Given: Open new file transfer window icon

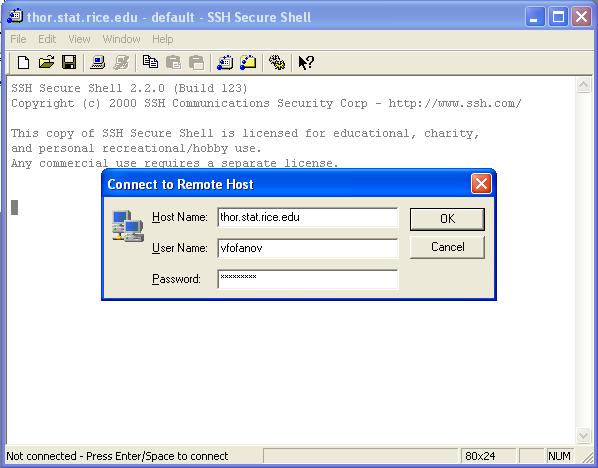Looking at the screenshot, I should click(248, 63).
